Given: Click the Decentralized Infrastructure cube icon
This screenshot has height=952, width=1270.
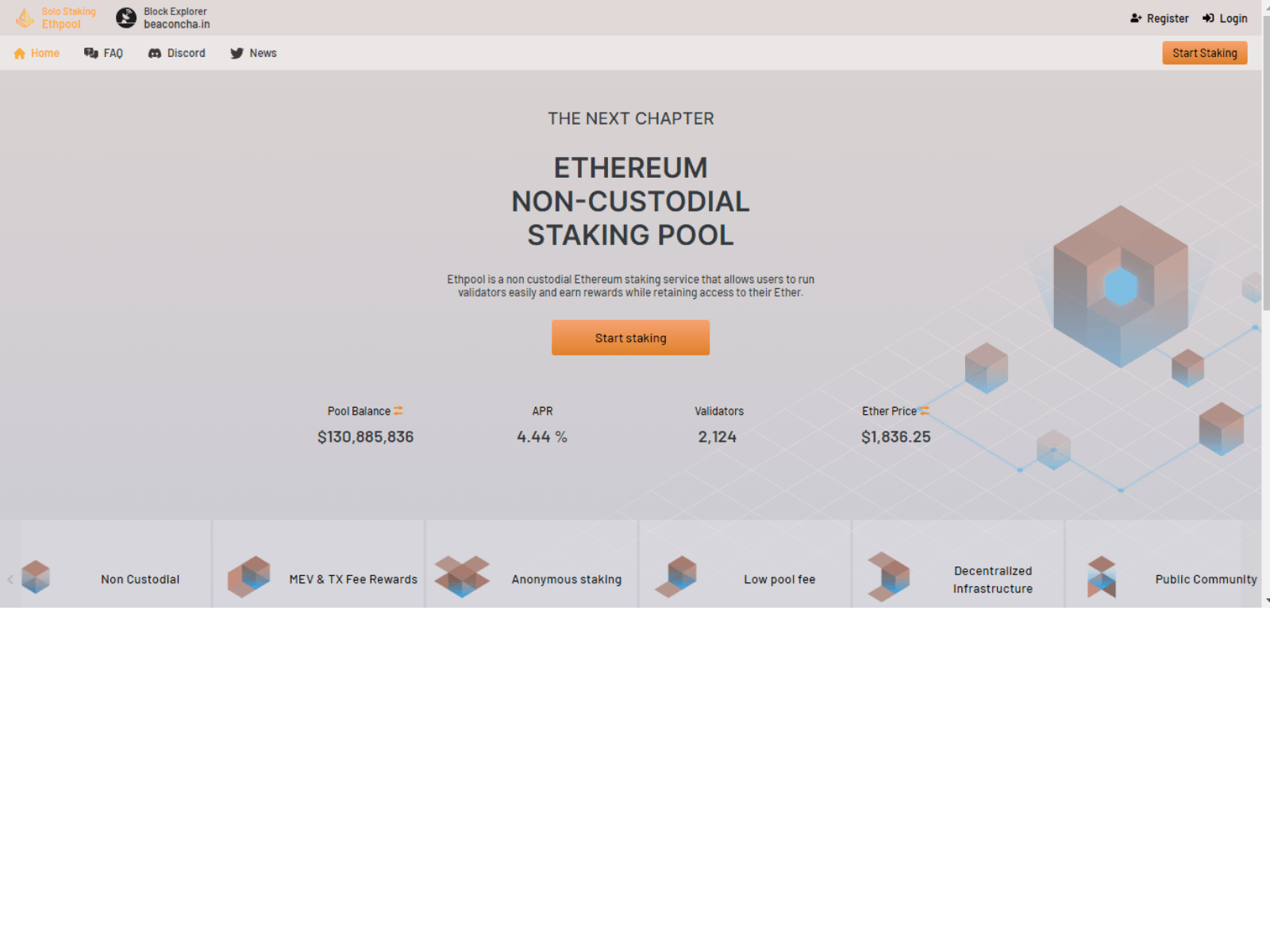Looking at the screenshot, I should 889,578.
